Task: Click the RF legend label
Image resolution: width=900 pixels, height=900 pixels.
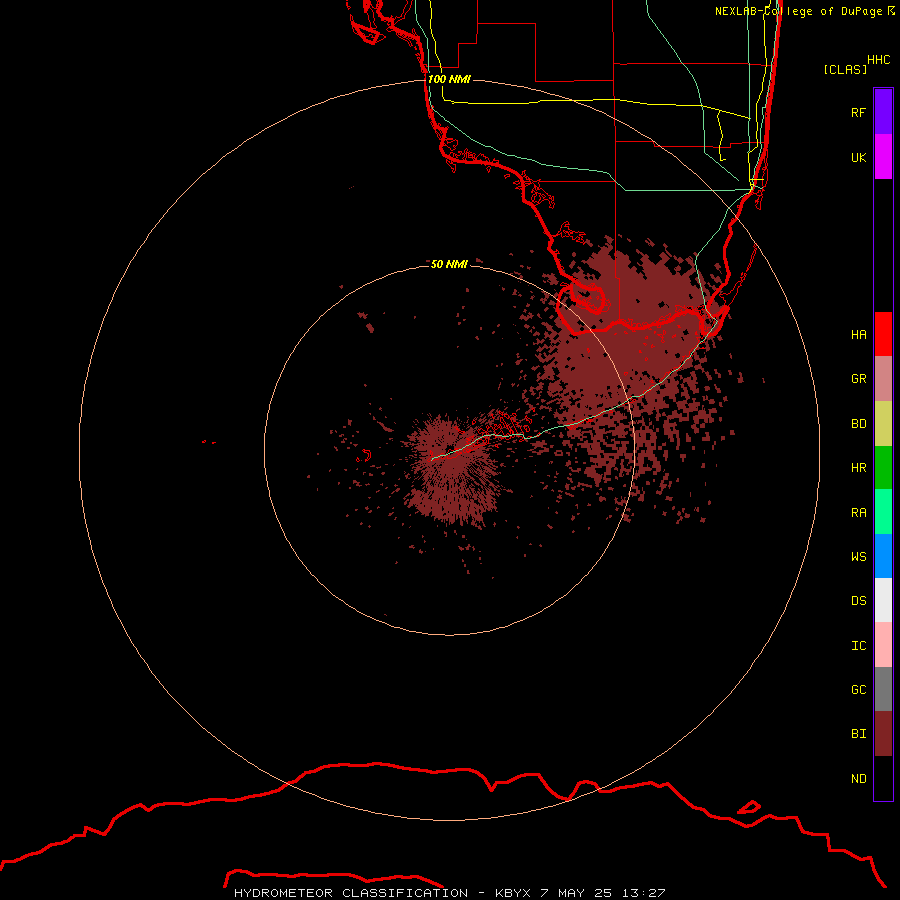Action: pyautogui.click(x=859, y=112)
